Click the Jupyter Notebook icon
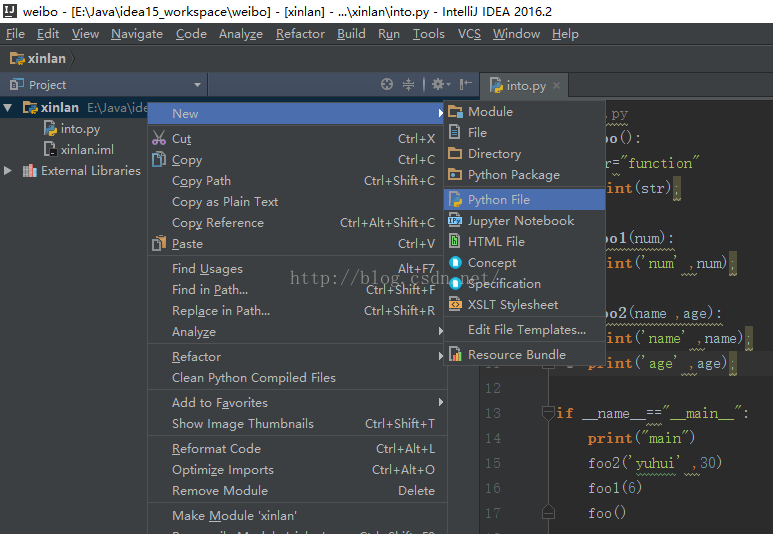773x534 pixels. coord(455,220)
